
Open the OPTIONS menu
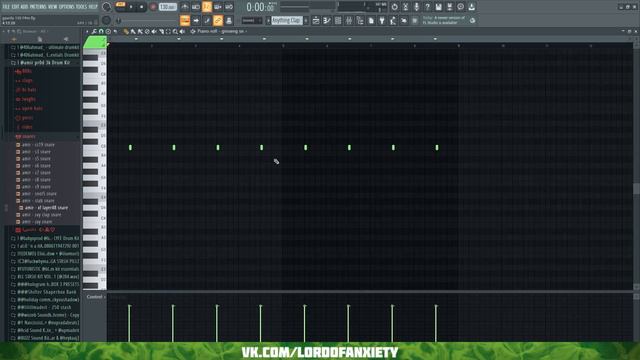coord(67,7)
